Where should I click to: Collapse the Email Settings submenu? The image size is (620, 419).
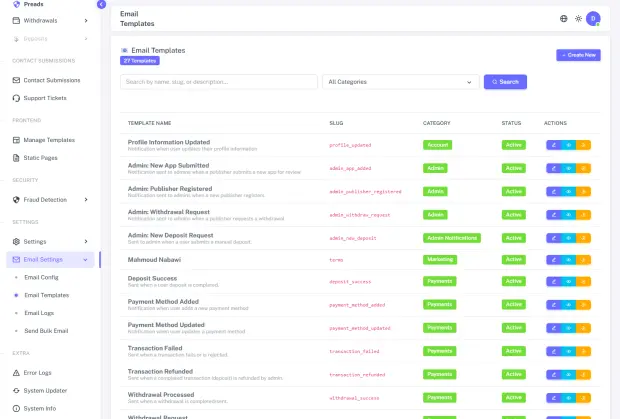point(50,260)
